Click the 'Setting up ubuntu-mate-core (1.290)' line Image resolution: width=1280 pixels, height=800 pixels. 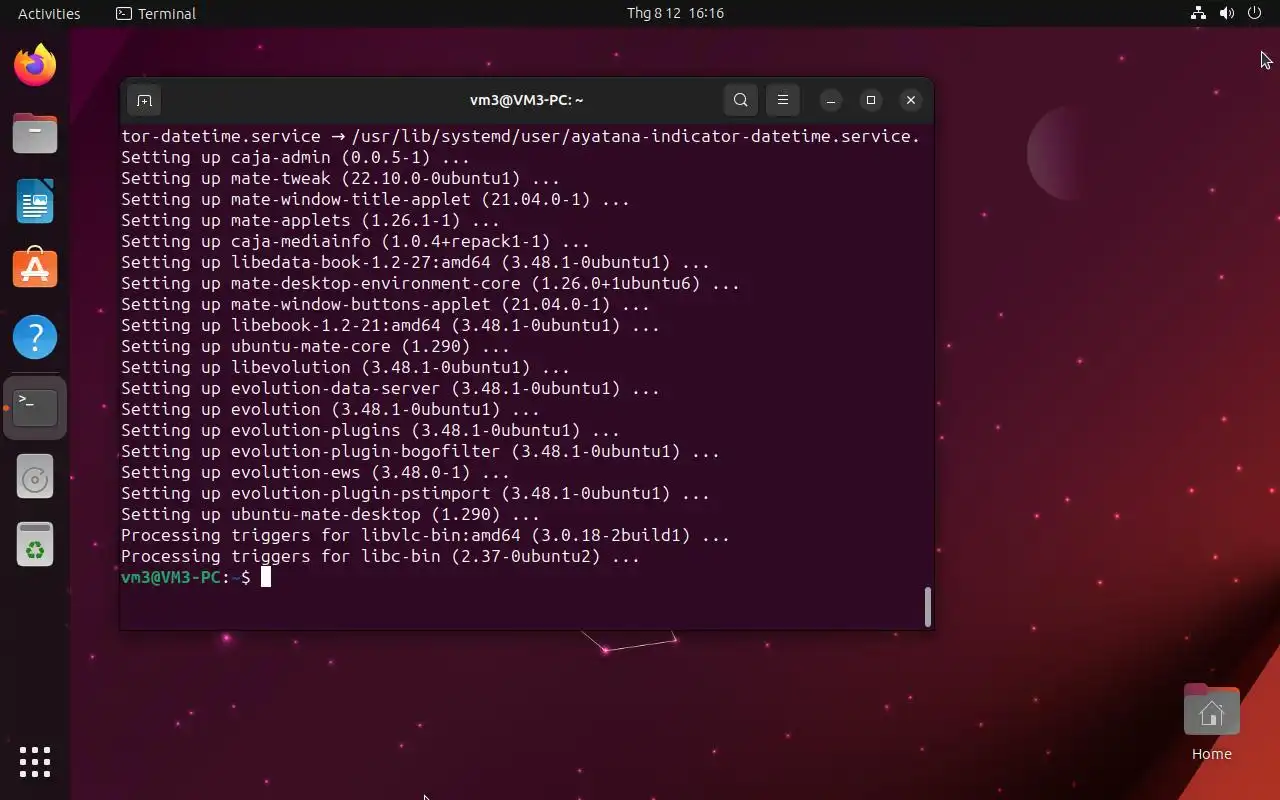(315, 346)
